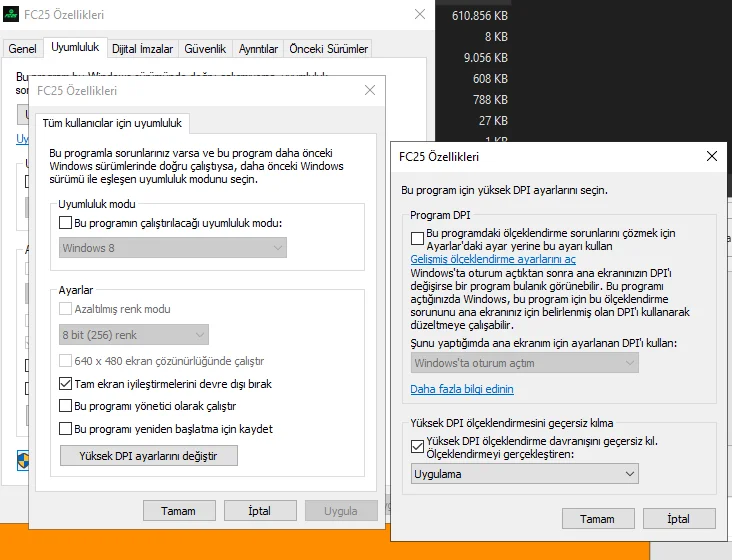Viewport: 732px width, 560px height.
Task: Select the Tüm kullanıcılar için uyumluluk tab
Action: click(x=112, y=123)
